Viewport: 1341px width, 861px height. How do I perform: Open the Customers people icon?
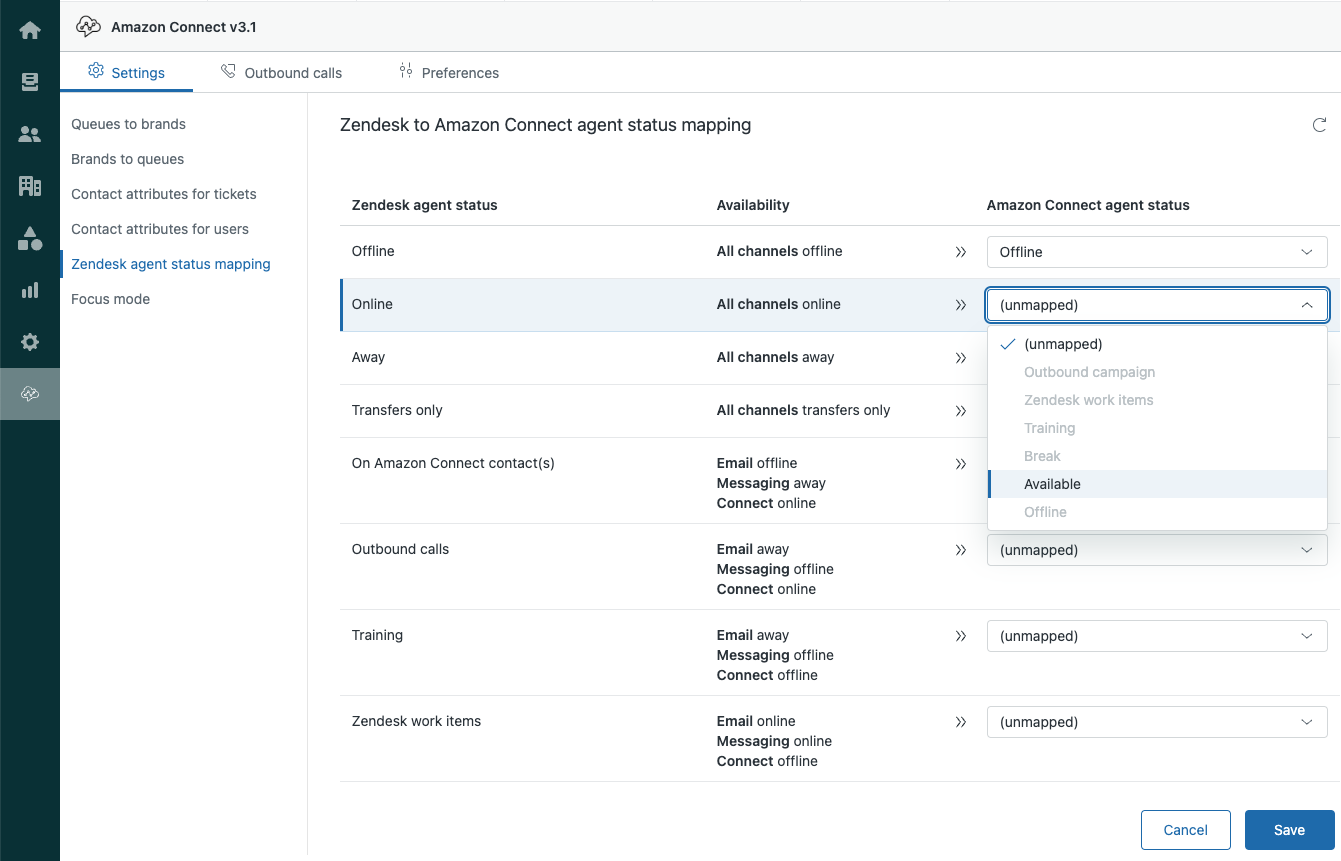point(30,134)
